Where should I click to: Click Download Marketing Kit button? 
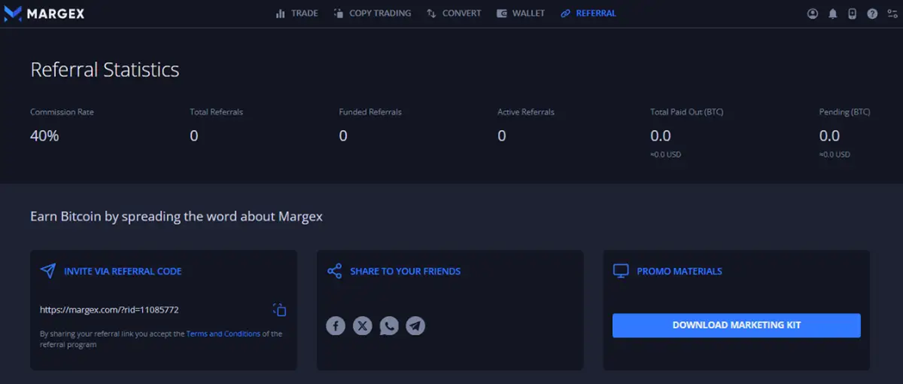737,325
